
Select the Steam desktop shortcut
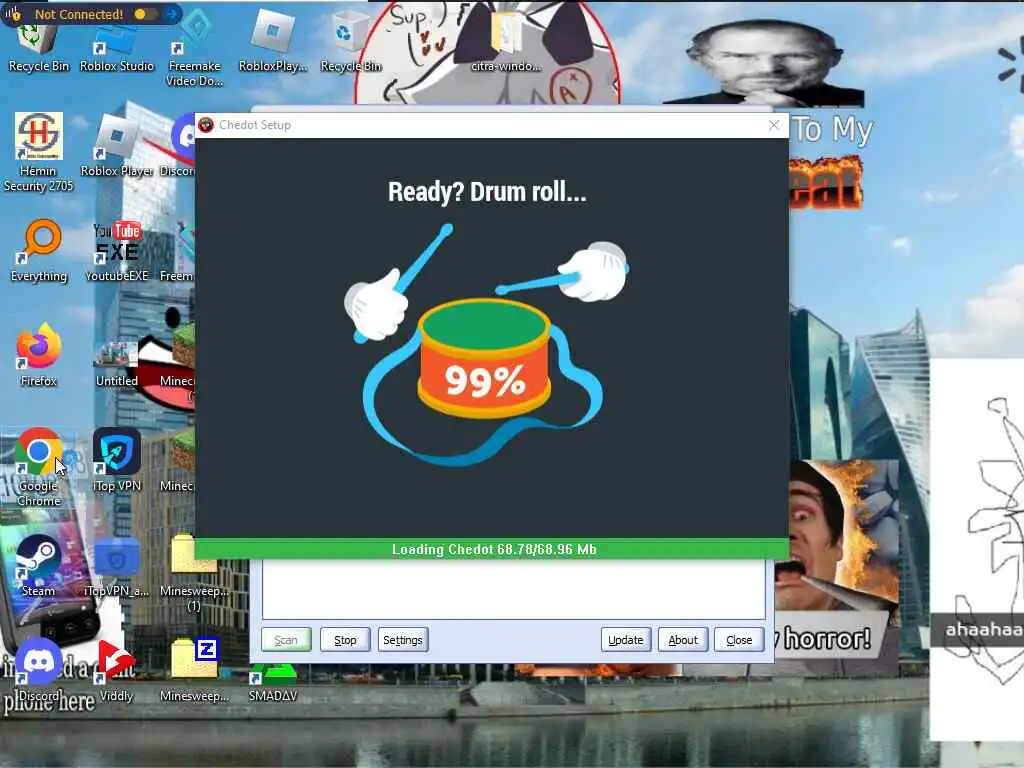(x=39, y=566)
